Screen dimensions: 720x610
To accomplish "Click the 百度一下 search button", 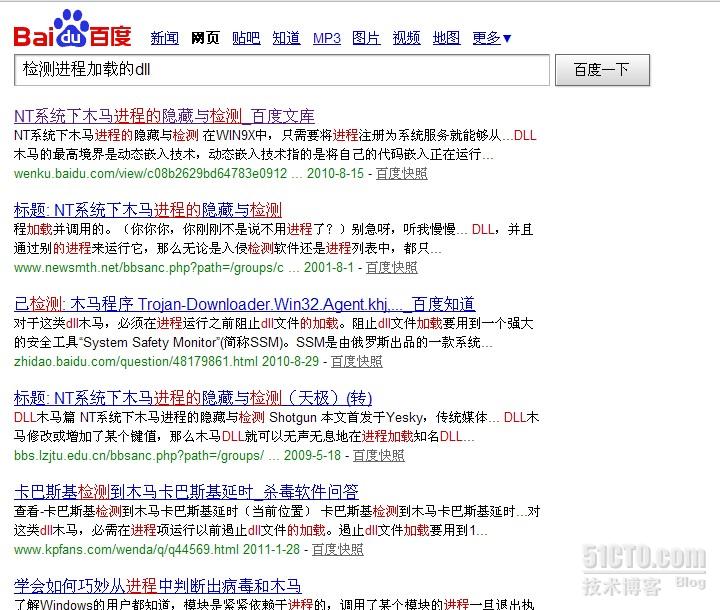I will pos(602,70).
